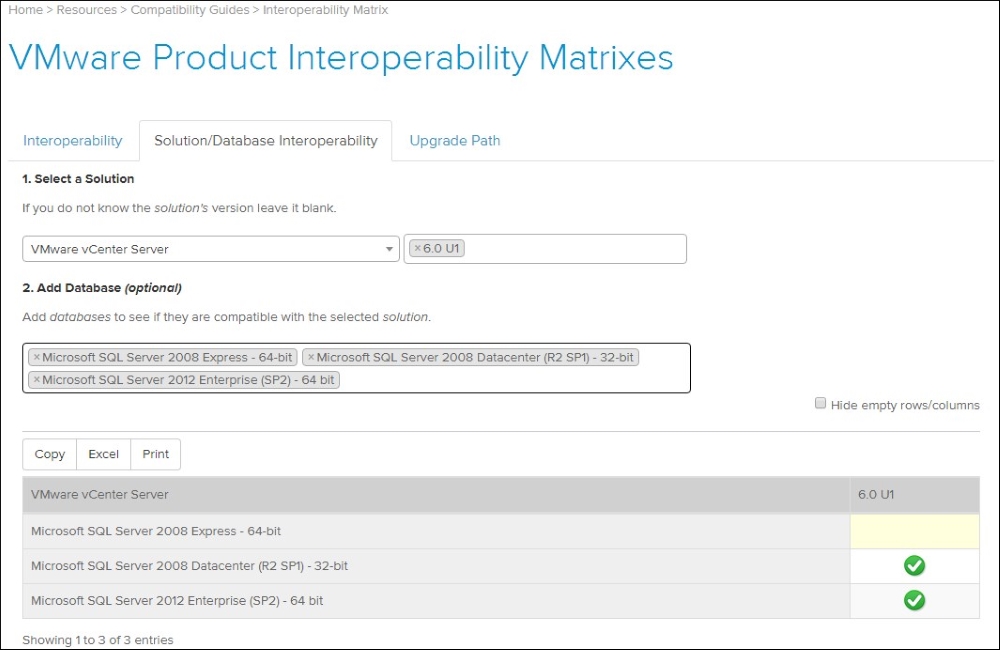The image size is (1000, 650).
Task: Click green checkmark for SQL Server 2012 Enterprise
Action: [914, 600]
